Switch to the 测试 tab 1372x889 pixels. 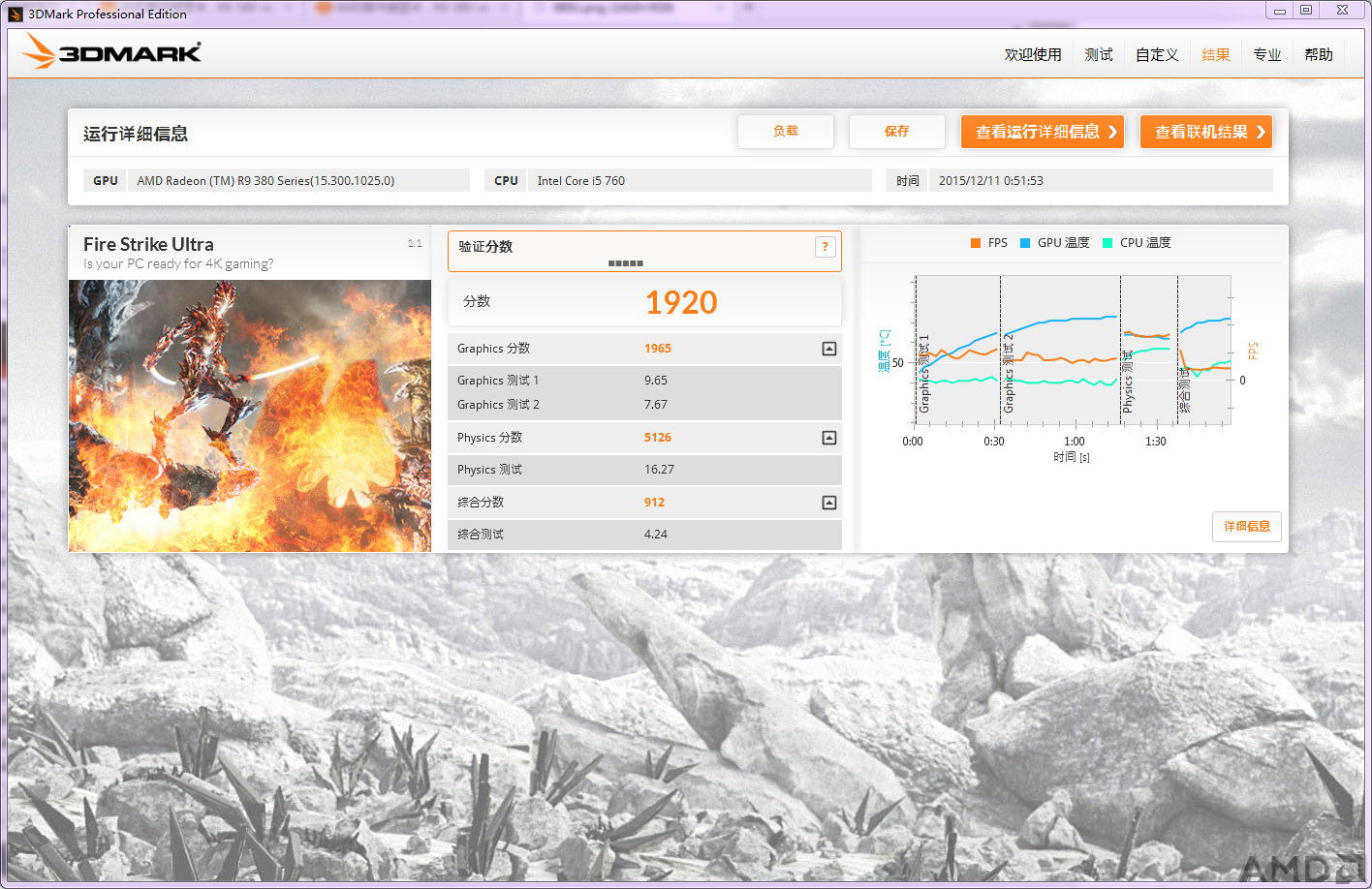[x=1099, y=54]
